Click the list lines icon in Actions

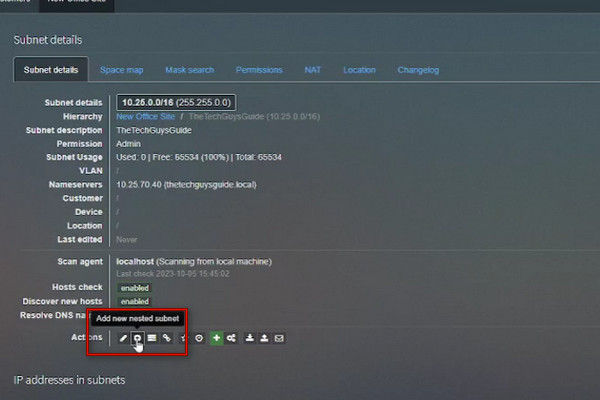point(152,338)
